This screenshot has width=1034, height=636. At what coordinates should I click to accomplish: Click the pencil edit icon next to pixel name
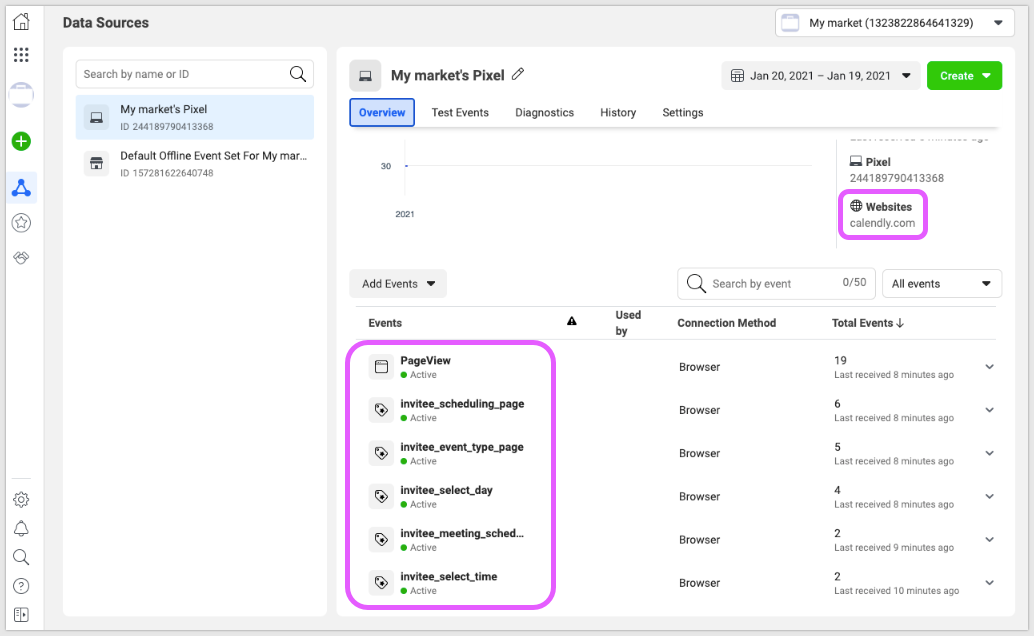point(518,75)
